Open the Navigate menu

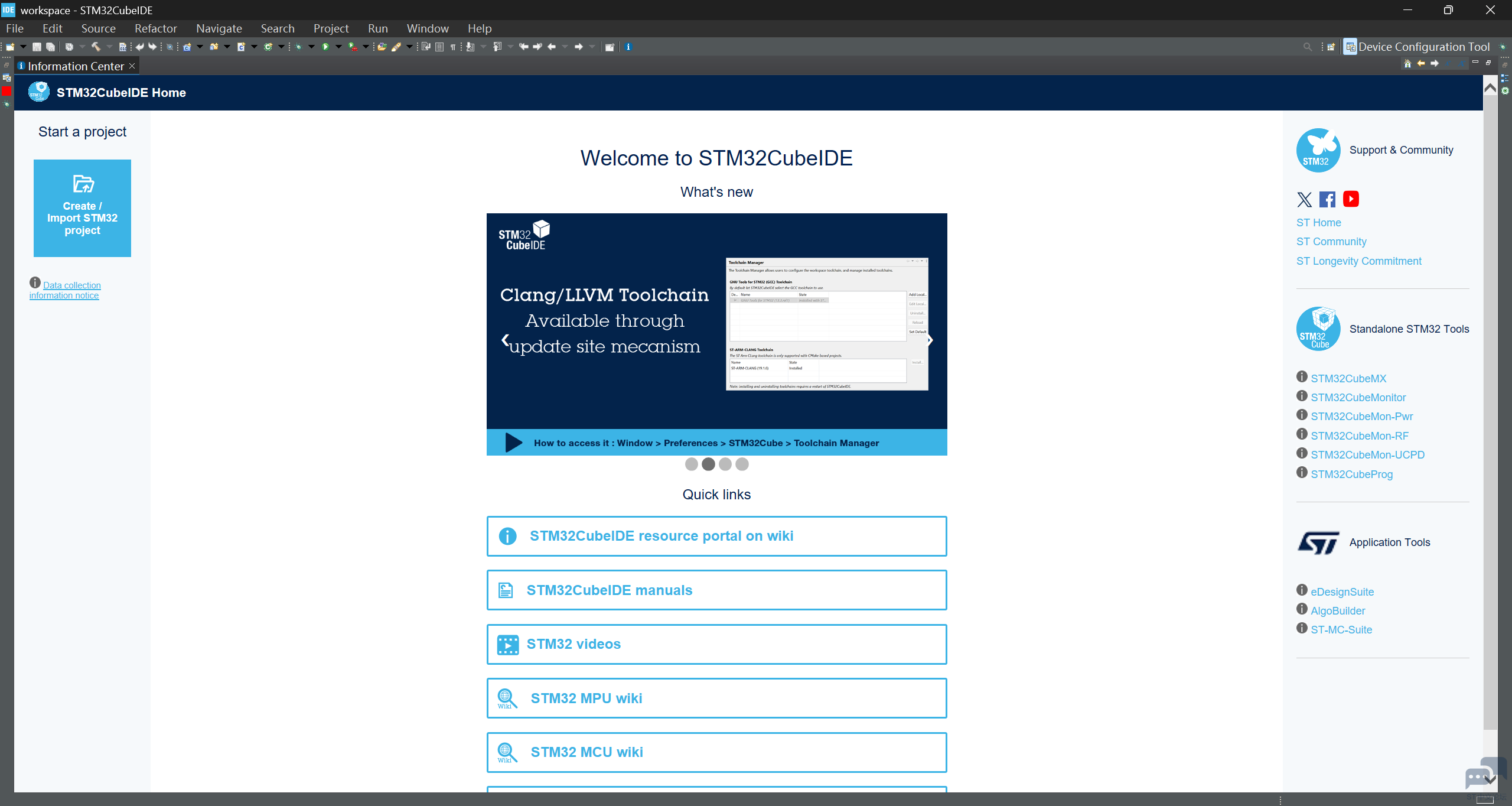pos(219,28)
